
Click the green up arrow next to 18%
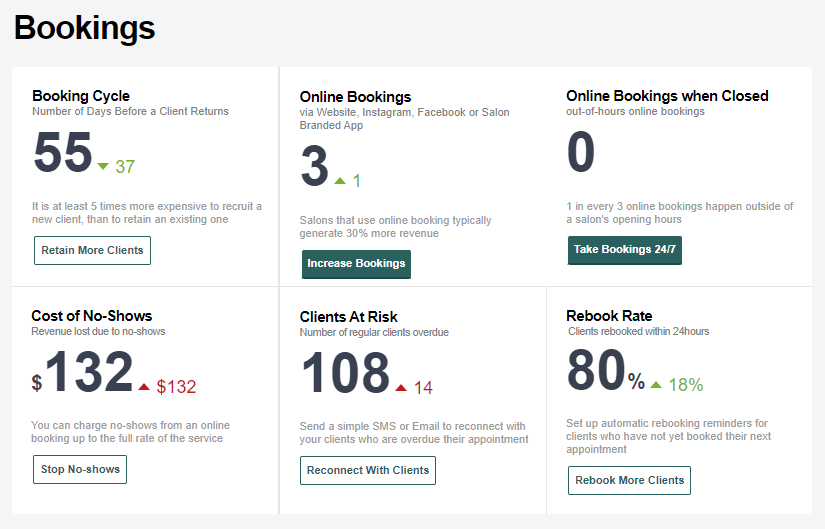[x=656, y=385]
